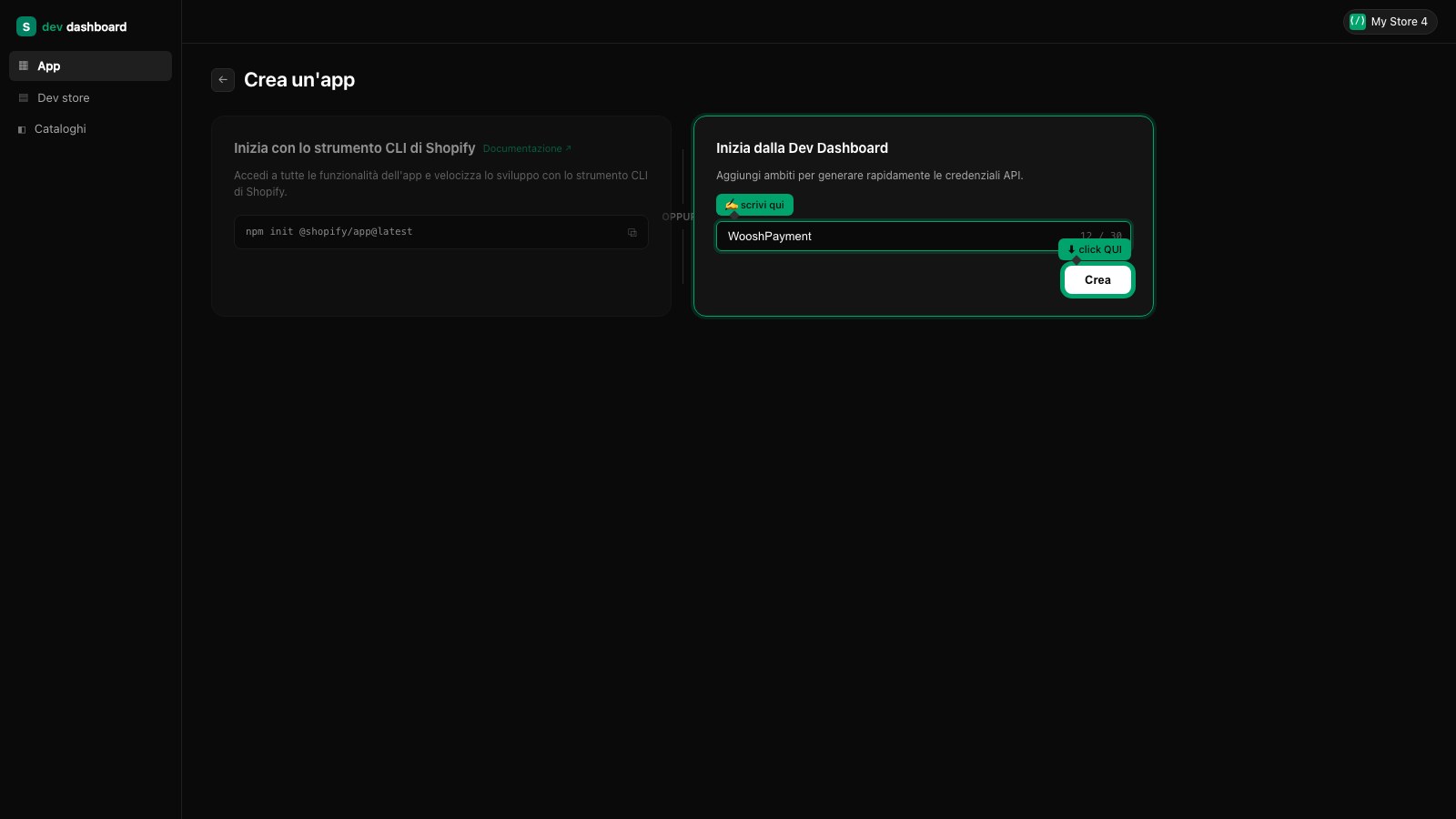Screen dimensions: 1456x819
Task: Open Dev store in the sidebar
Action: click(90, 97)
